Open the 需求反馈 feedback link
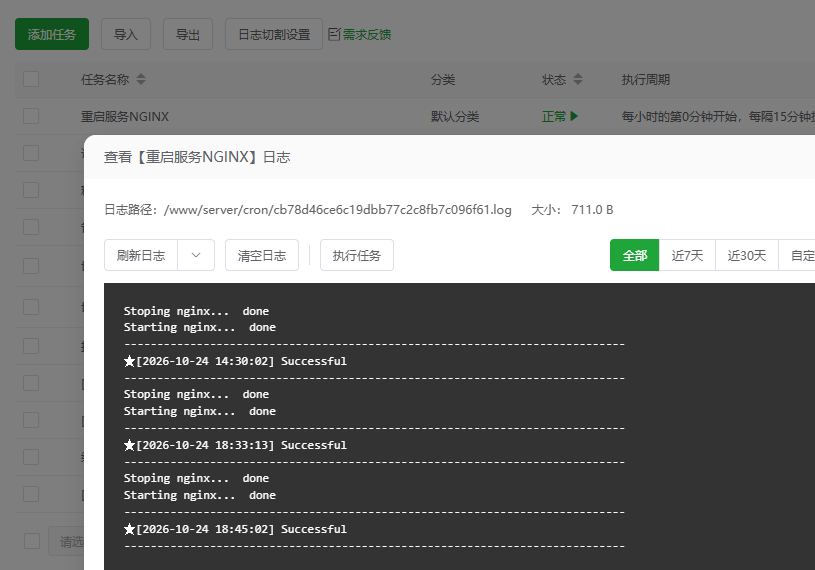The width and height of the screenshot is (815, 570). 367,35
